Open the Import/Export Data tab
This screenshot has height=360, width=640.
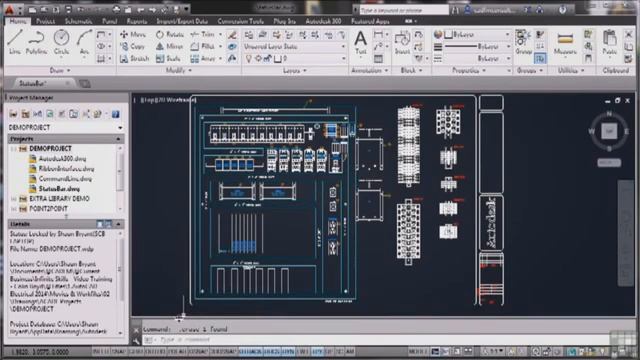point(182,21)
